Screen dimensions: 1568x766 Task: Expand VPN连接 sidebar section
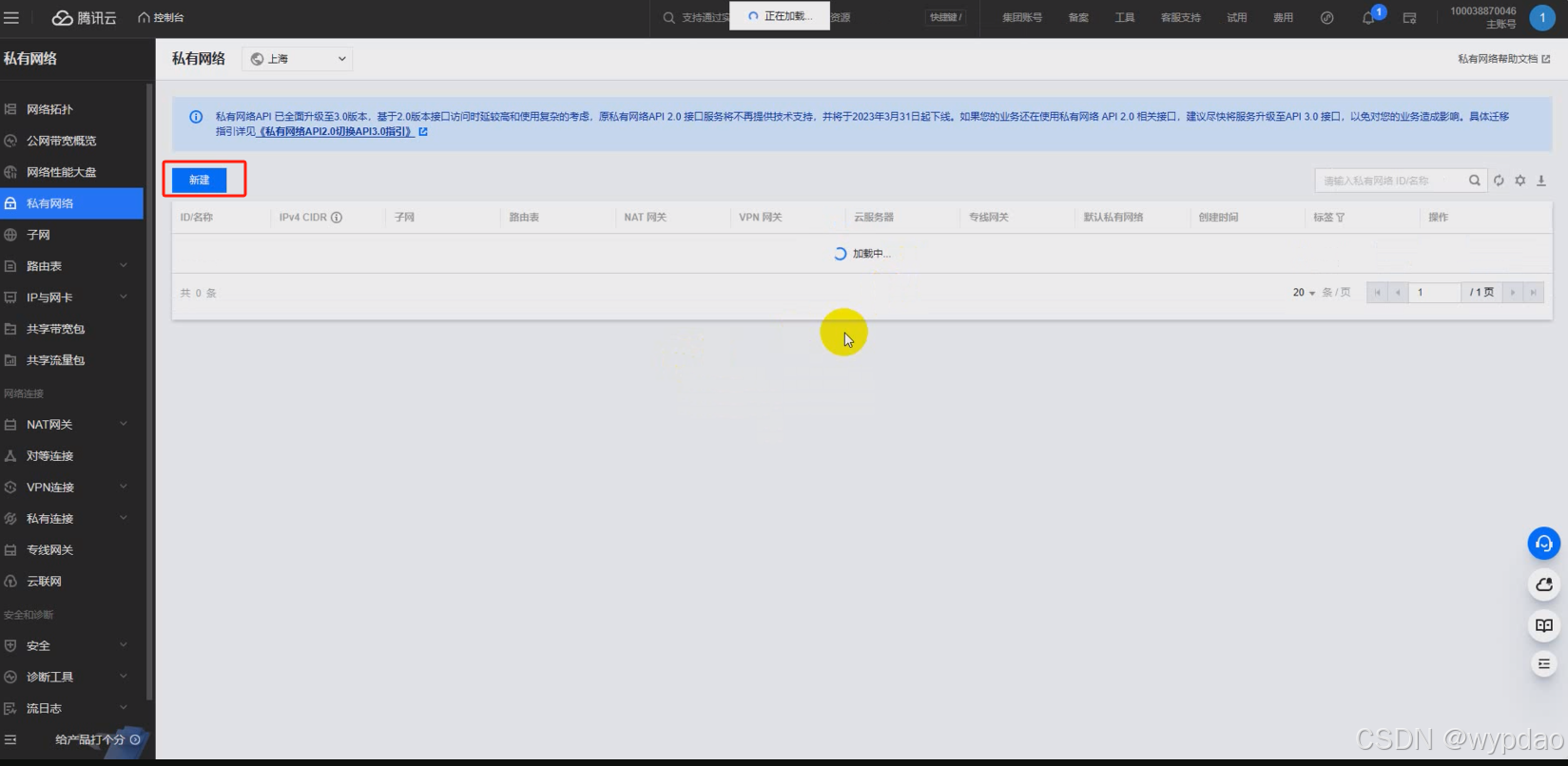coord(72,488)
